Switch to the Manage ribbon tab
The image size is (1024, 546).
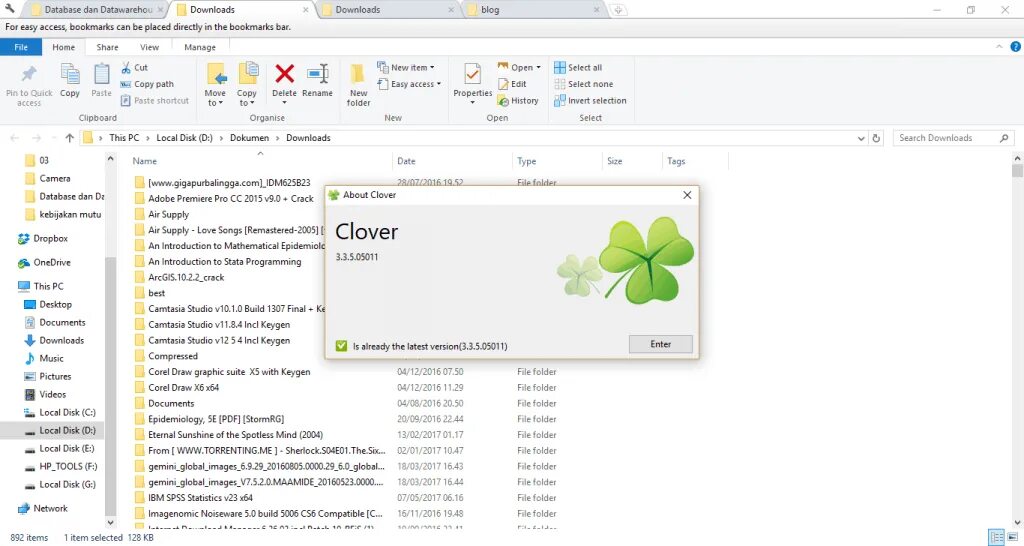[x=200, y=47]
